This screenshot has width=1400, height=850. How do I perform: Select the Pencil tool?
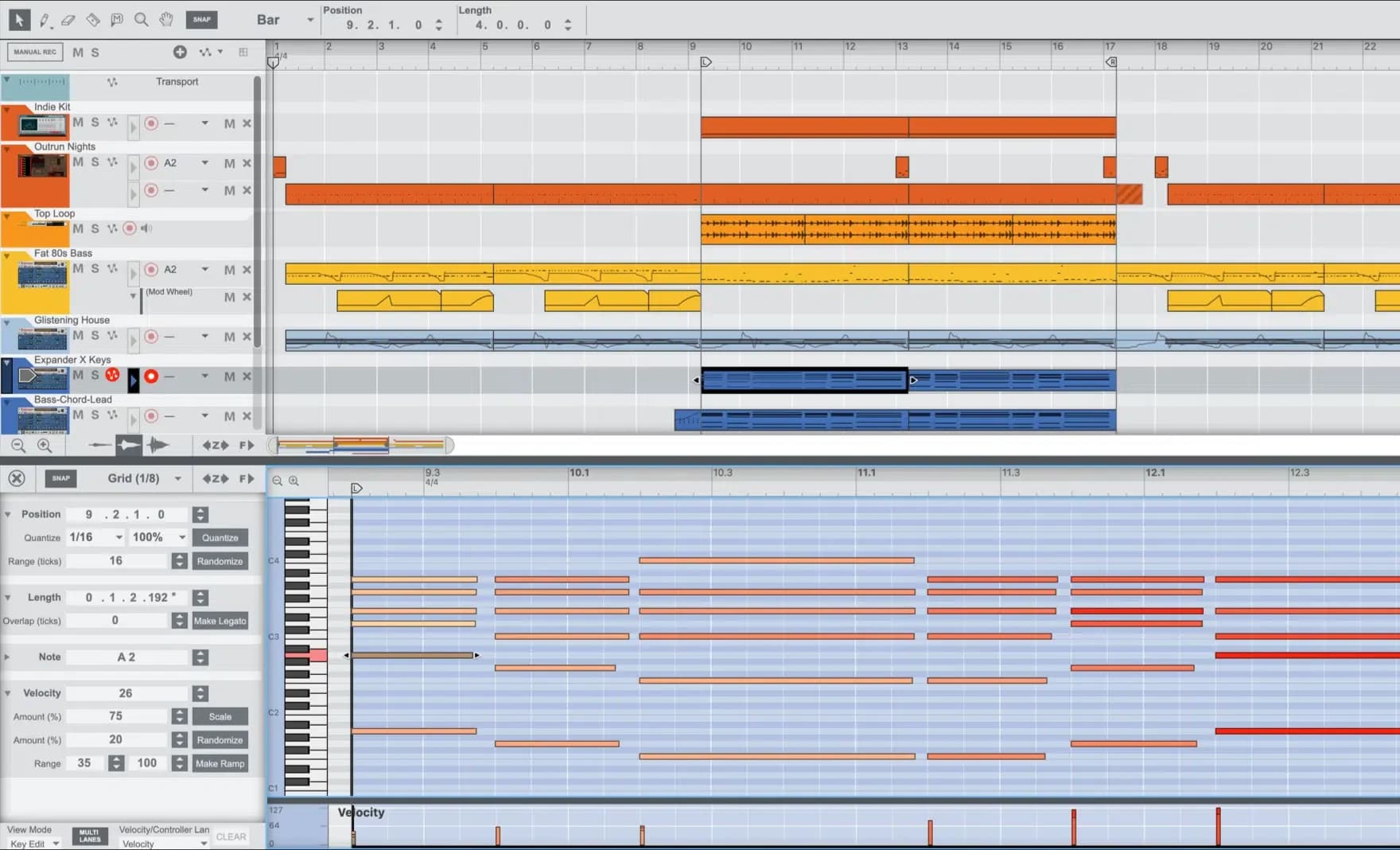[44, 19]
